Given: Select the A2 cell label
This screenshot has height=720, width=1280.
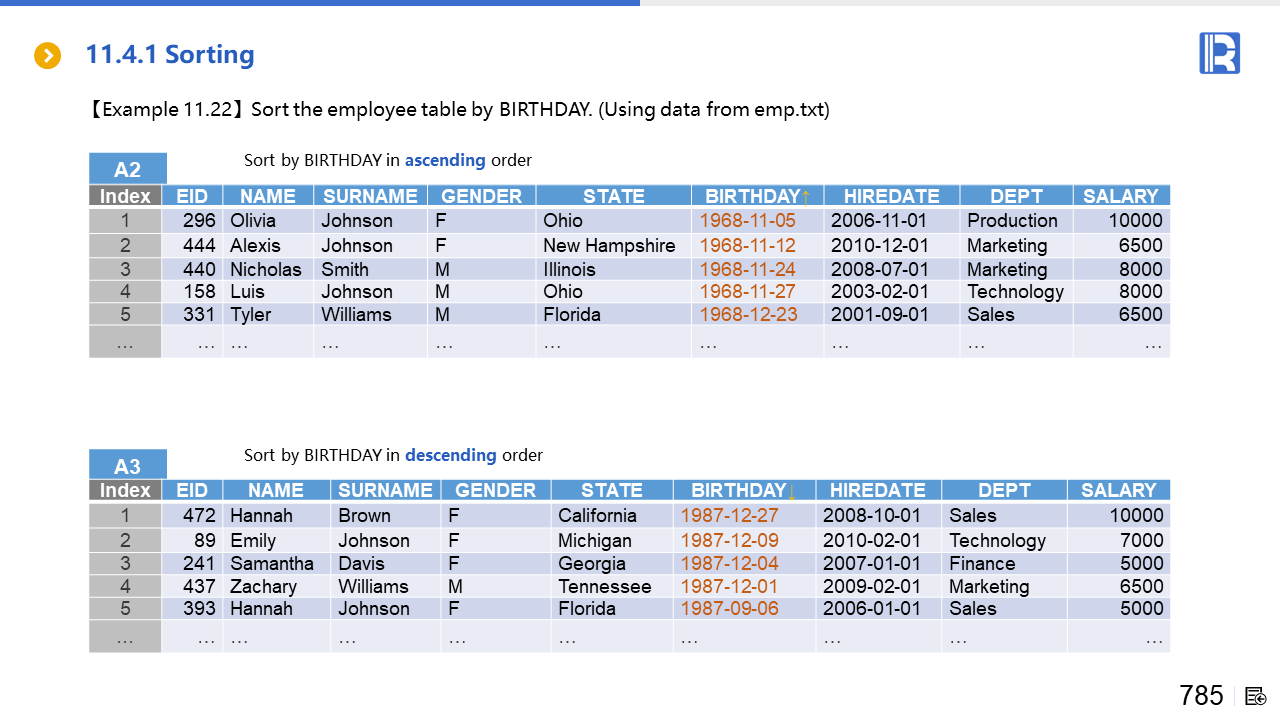Looking at the screenshot, I should [128, 169].
